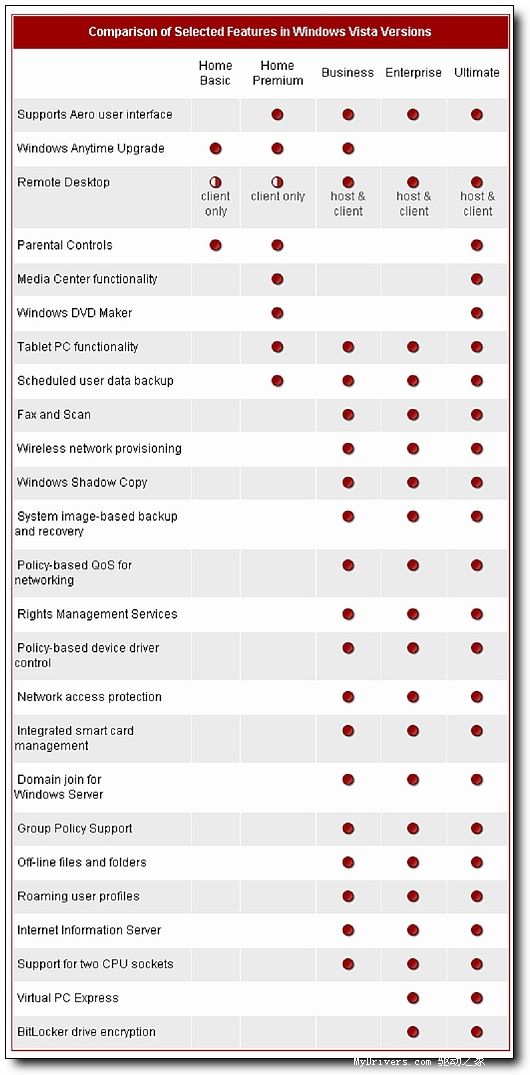Select the Home Basic column header
Image resolution: width=530 pixels, height=1075 pixels.
click(x=215, y=73)
